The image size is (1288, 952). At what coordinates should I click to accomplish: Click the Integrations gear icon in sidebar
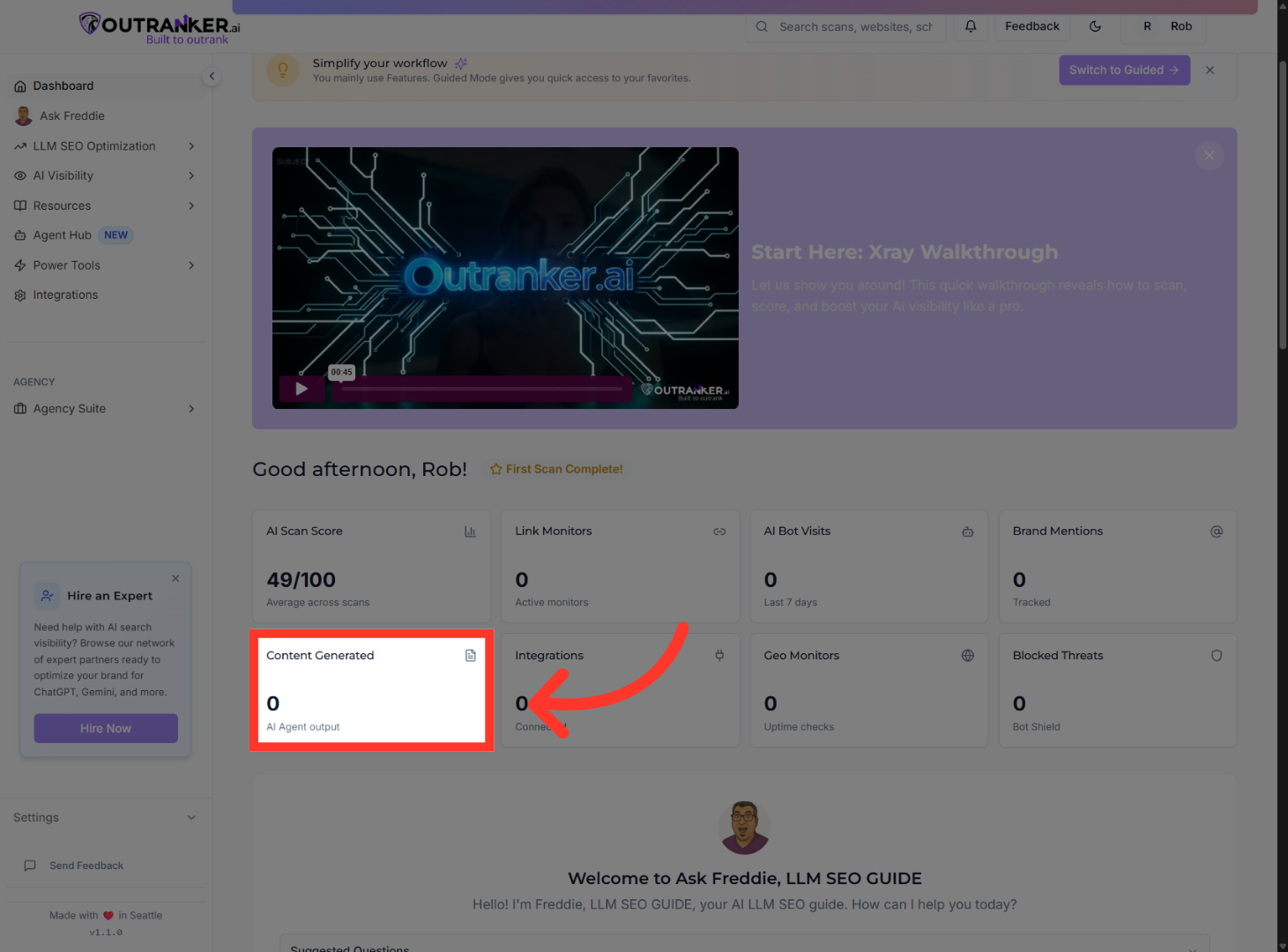click(x=20, y=295)
